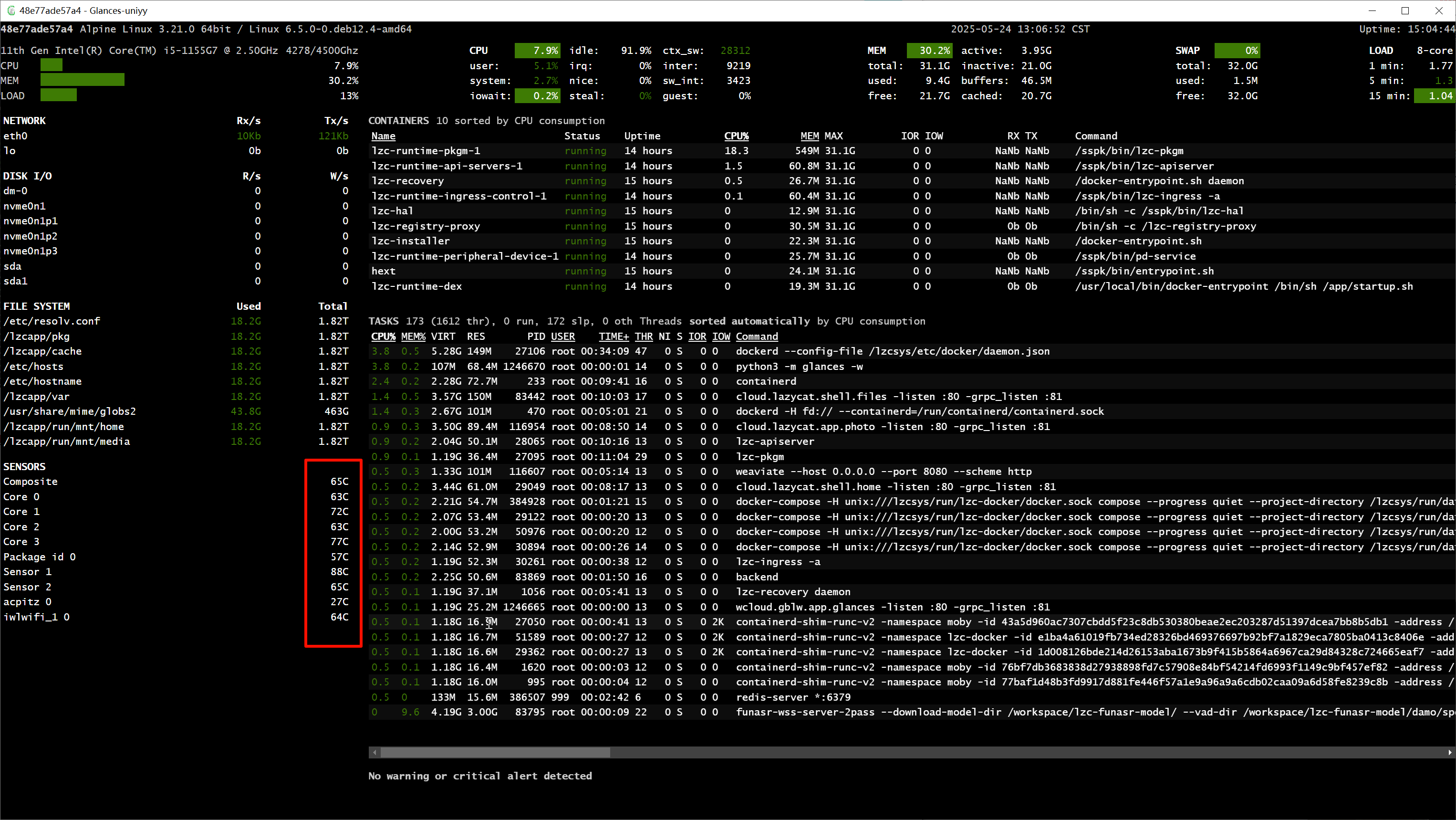1456x820 pixels.
Task: Sort tasks by IOR column header
Action: (x=697, y=336)
